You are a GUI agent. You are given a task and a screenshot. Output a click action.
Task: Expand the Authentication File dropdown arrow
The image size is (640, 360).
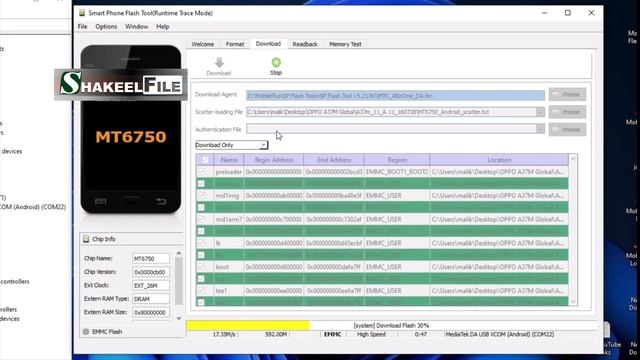[x=540, y=129]
